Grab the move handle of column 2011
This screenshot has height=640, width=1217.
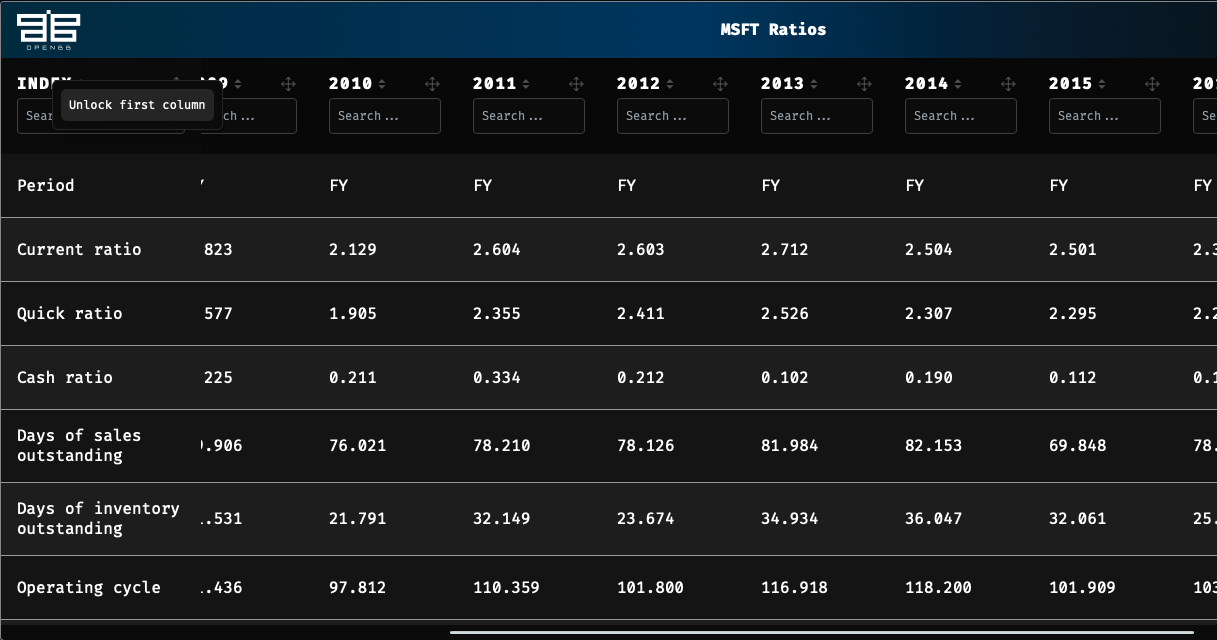tap(576, 84)
